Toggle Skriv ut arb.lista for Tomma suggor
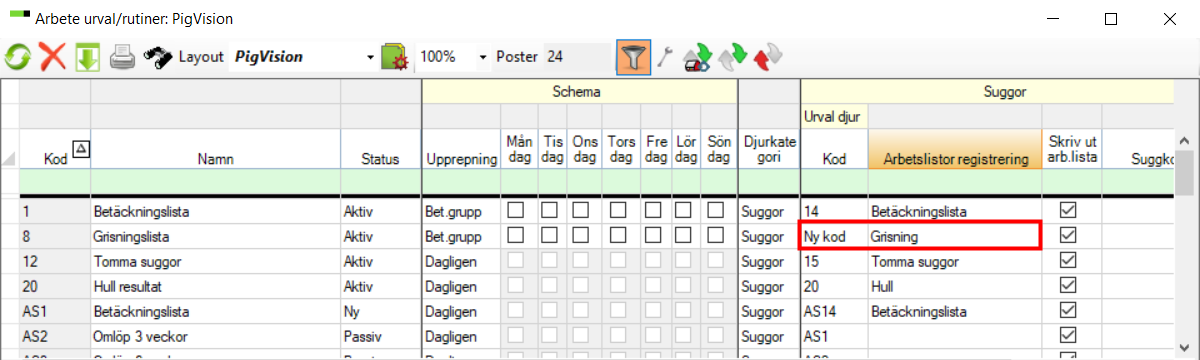1200x360 pixels. (x=1068, y=262)
